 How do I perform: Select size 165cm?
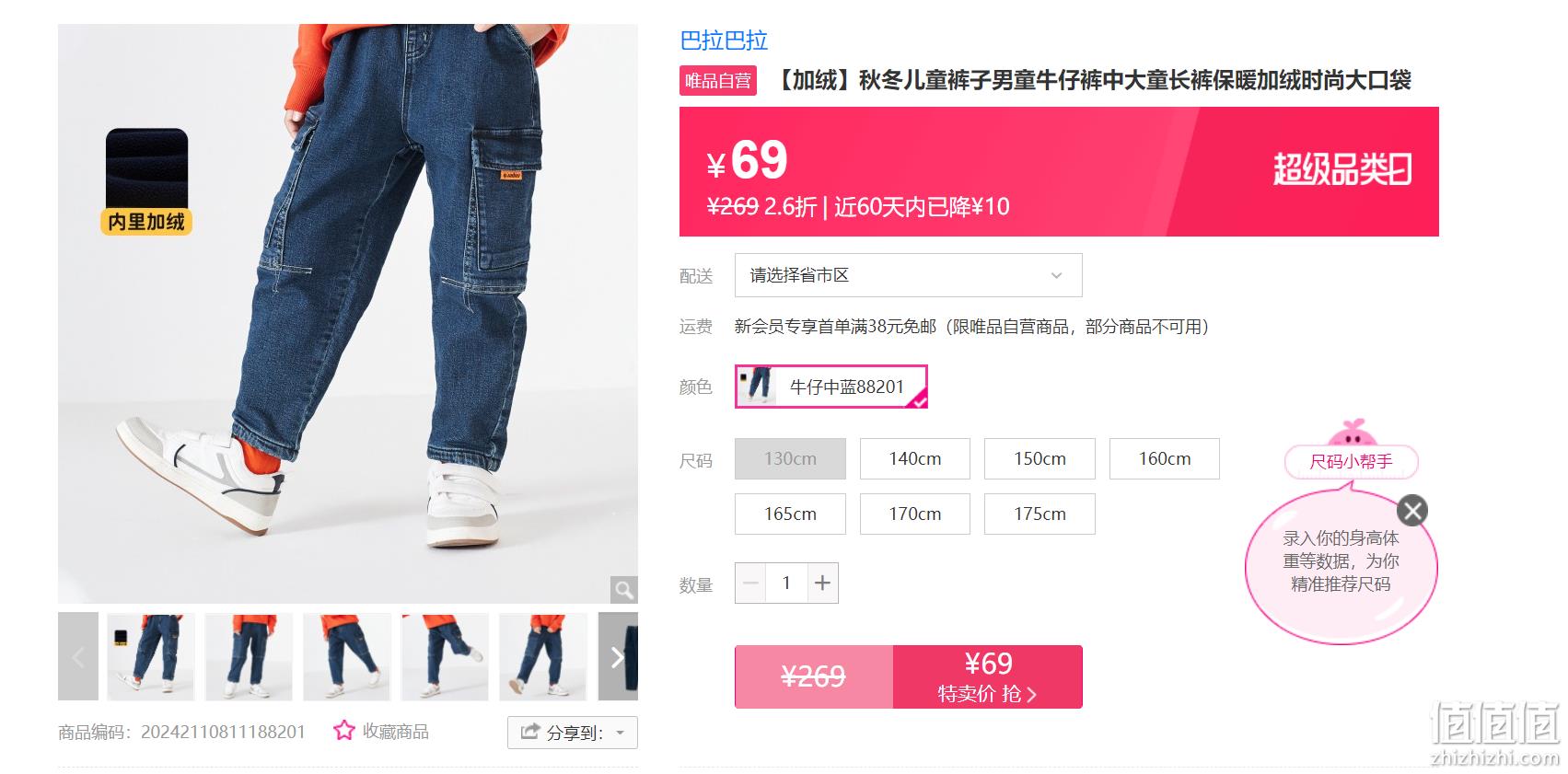pos(790,514)
